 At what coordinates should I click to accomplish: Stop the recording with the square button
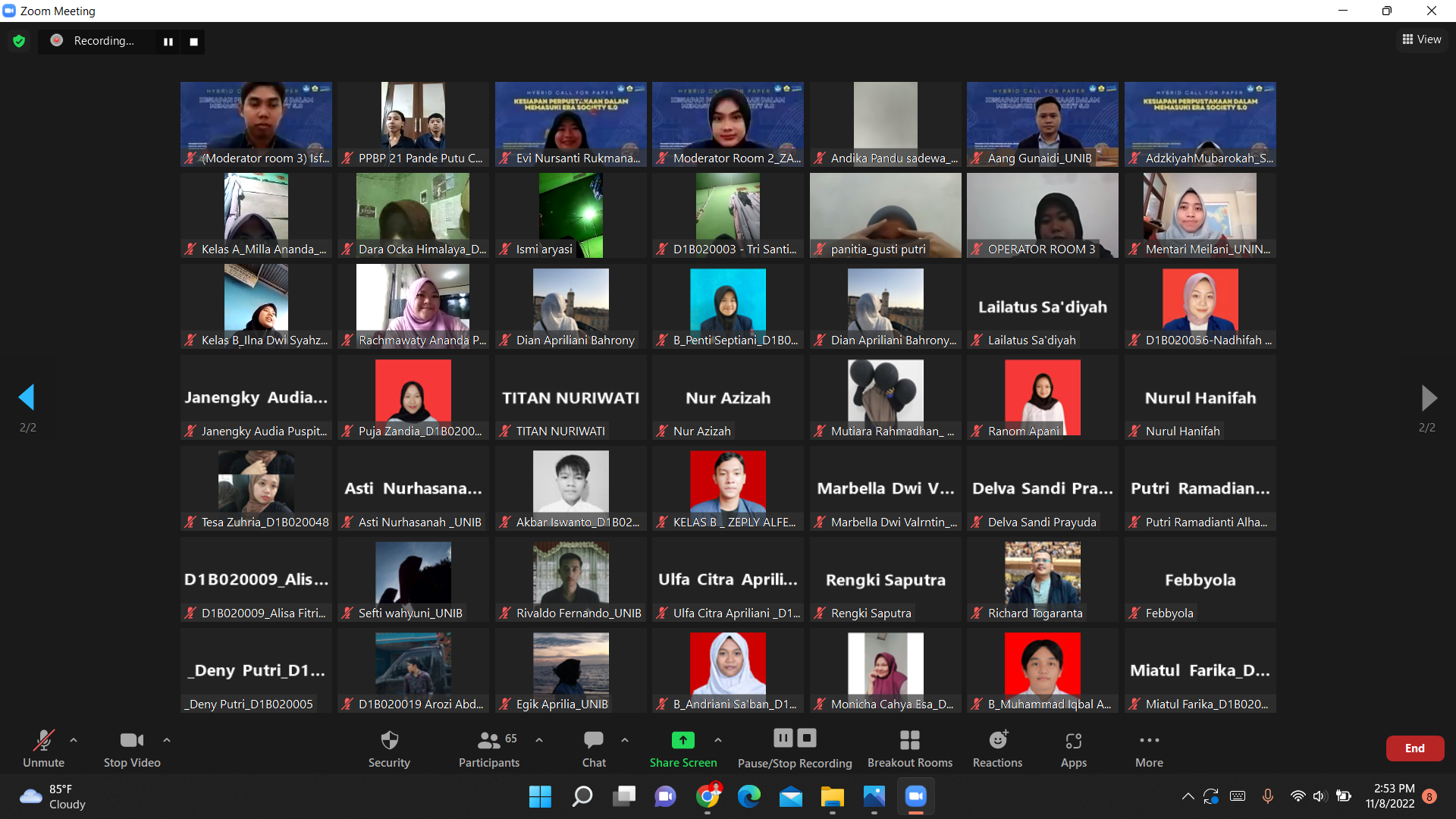pos(193,42)
